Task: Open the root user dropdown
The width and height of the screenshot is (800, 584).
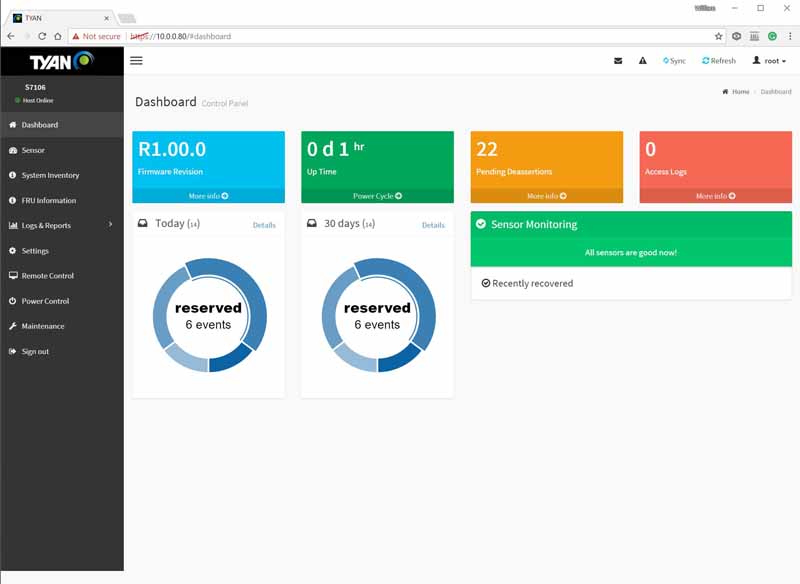Action: (769, 61)
